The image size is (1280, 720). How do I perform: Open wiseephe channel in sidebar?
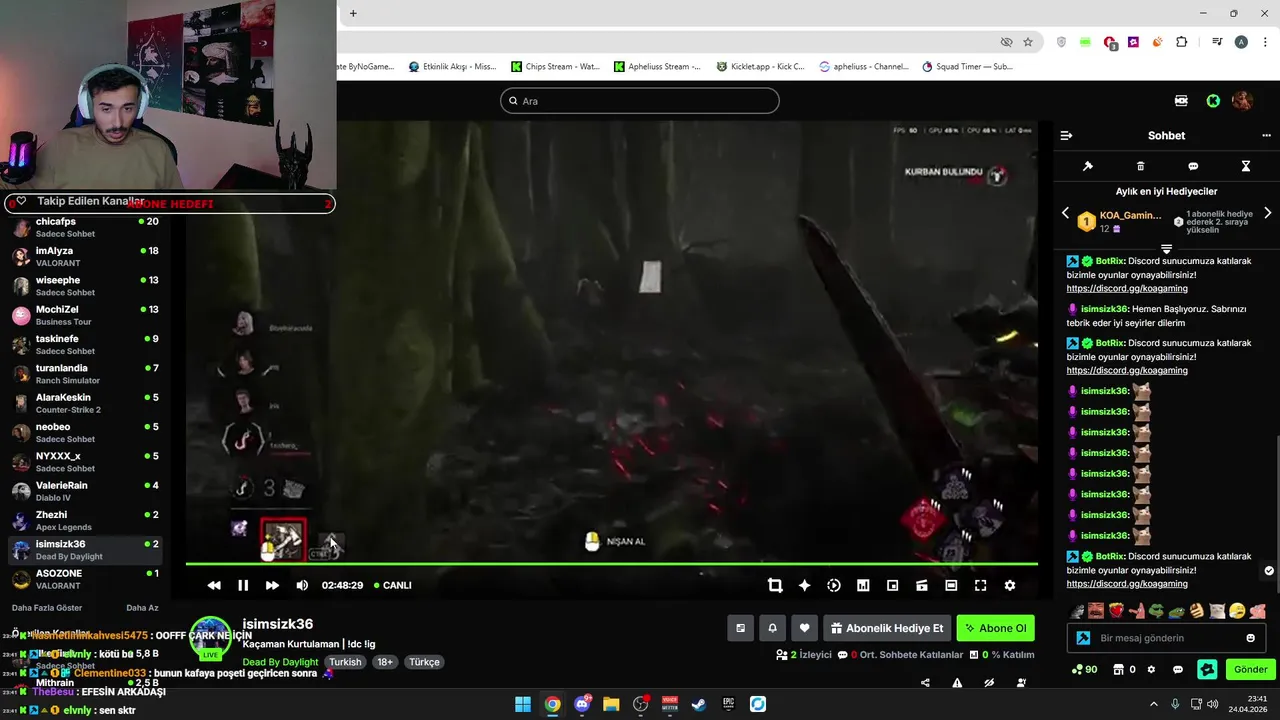[x=85, y=286]
